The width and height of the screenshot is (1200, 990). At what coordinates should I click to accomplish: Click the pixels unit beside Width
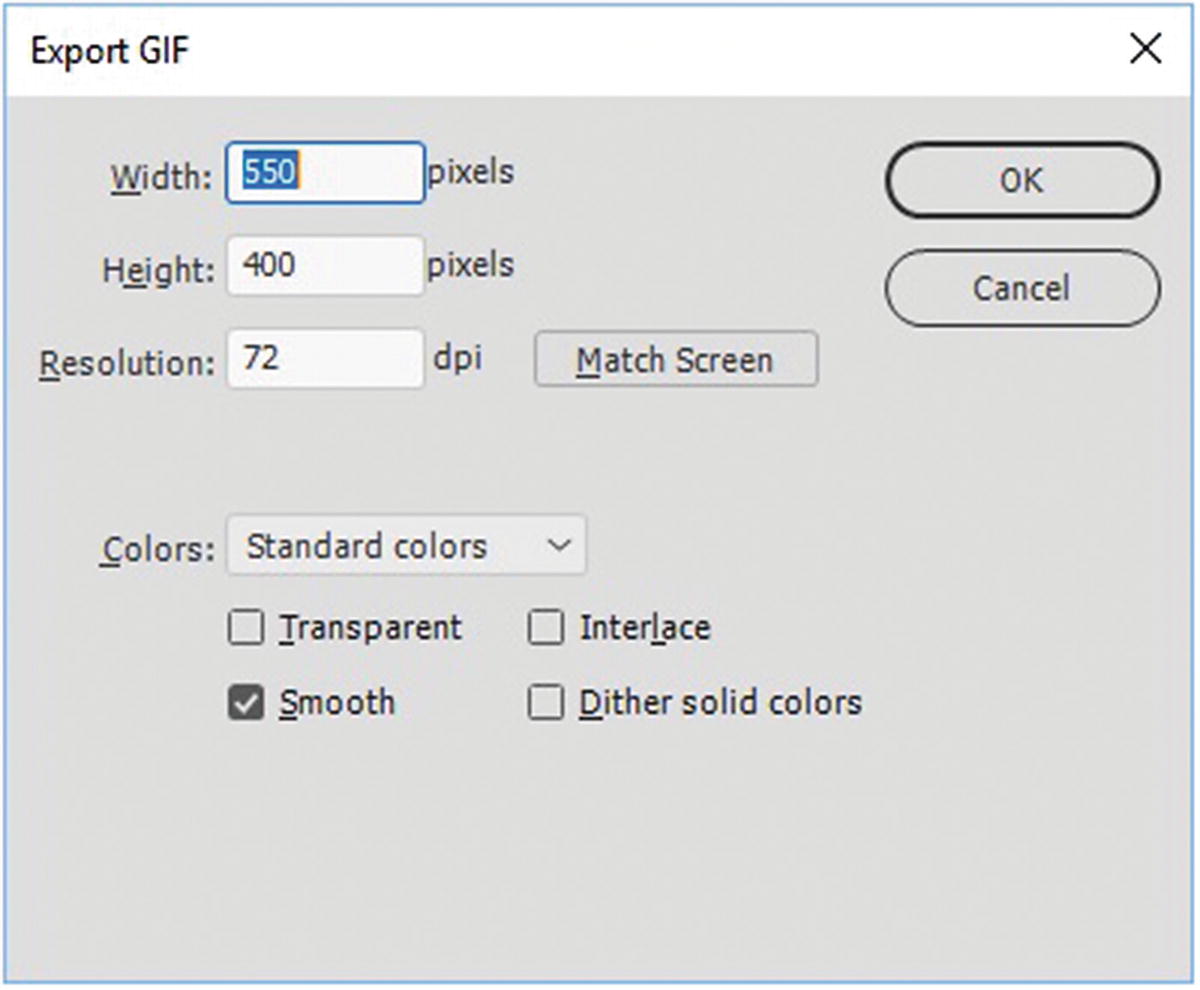[471, 173]
